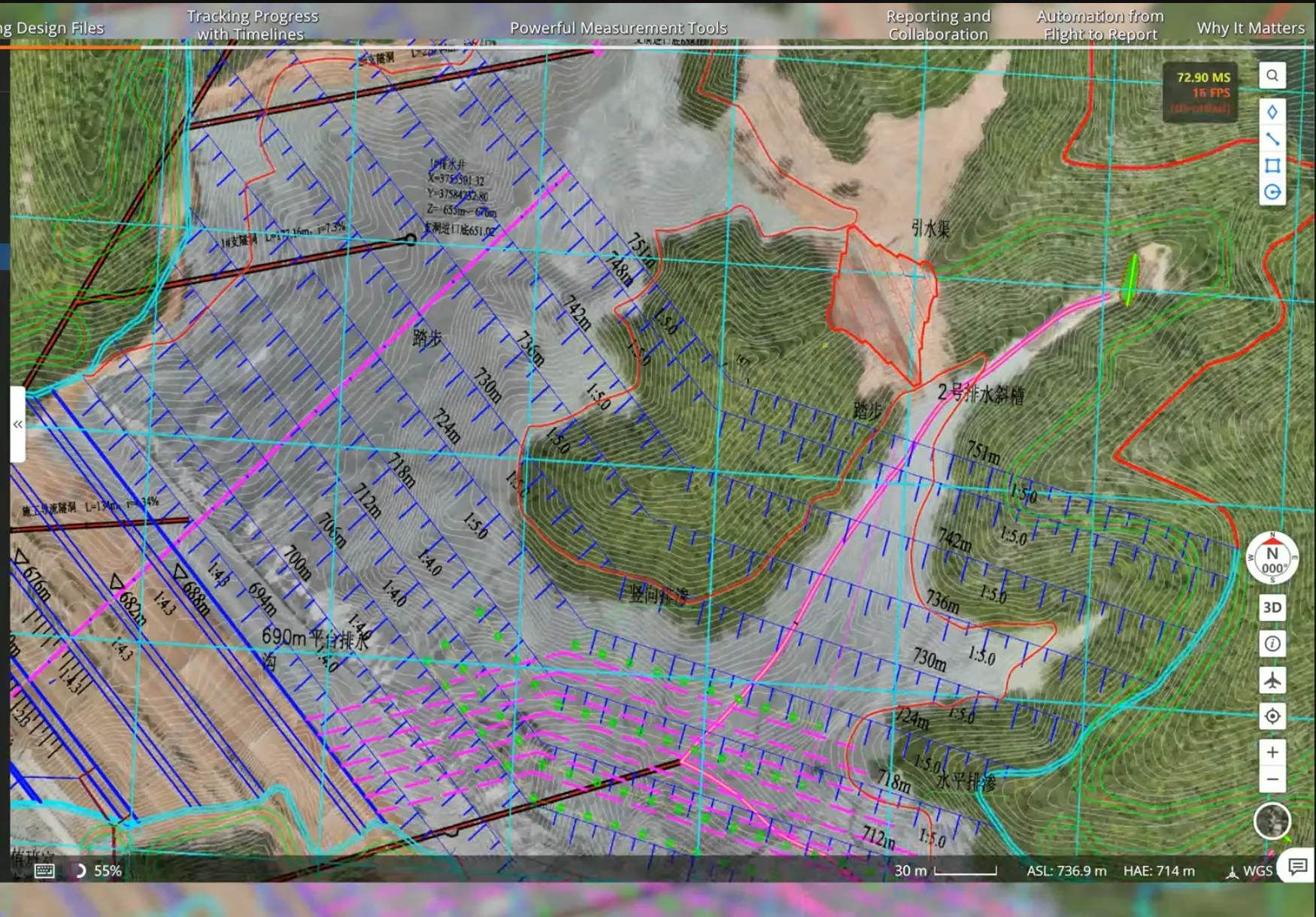
Task: Center map using the locate target icon
Action: (x=1272, y=716)
